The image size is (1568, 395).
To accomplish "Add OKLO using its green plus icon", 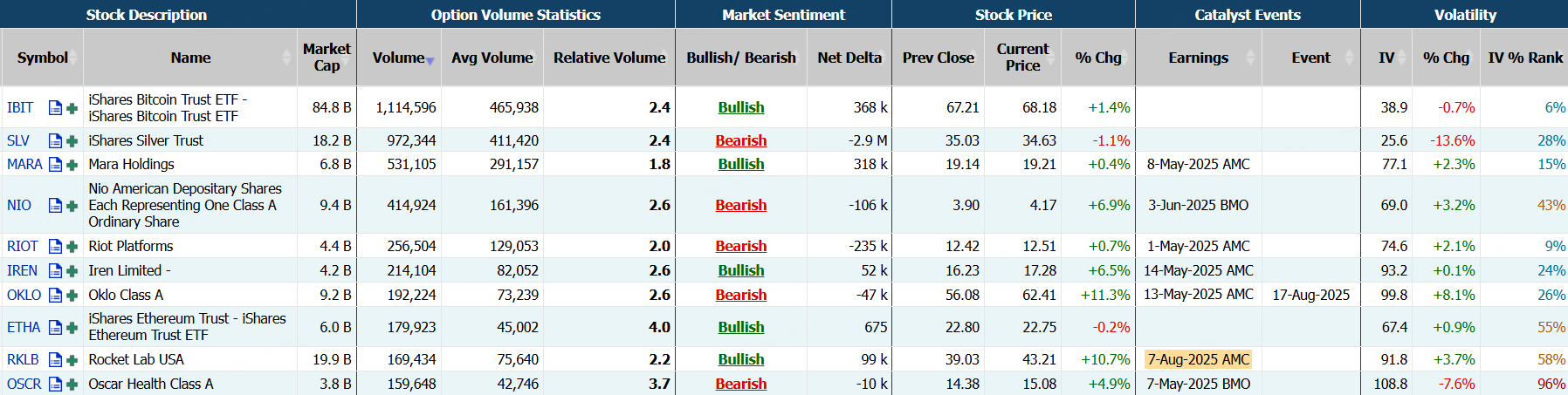I will tap(72, 296).
